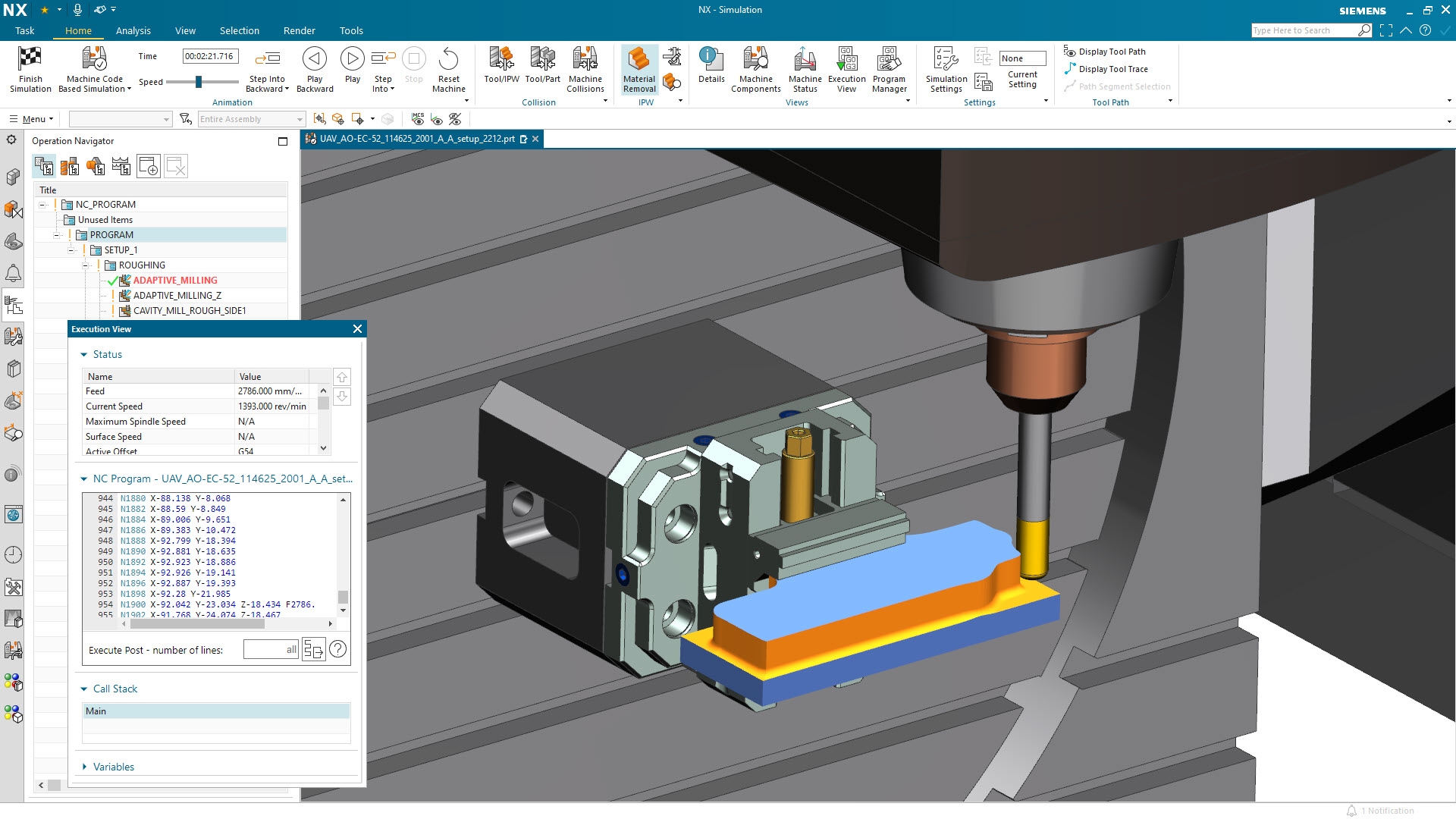Click Step Into icon
This screenshot has height=819, width=1456.
point(383,58)
